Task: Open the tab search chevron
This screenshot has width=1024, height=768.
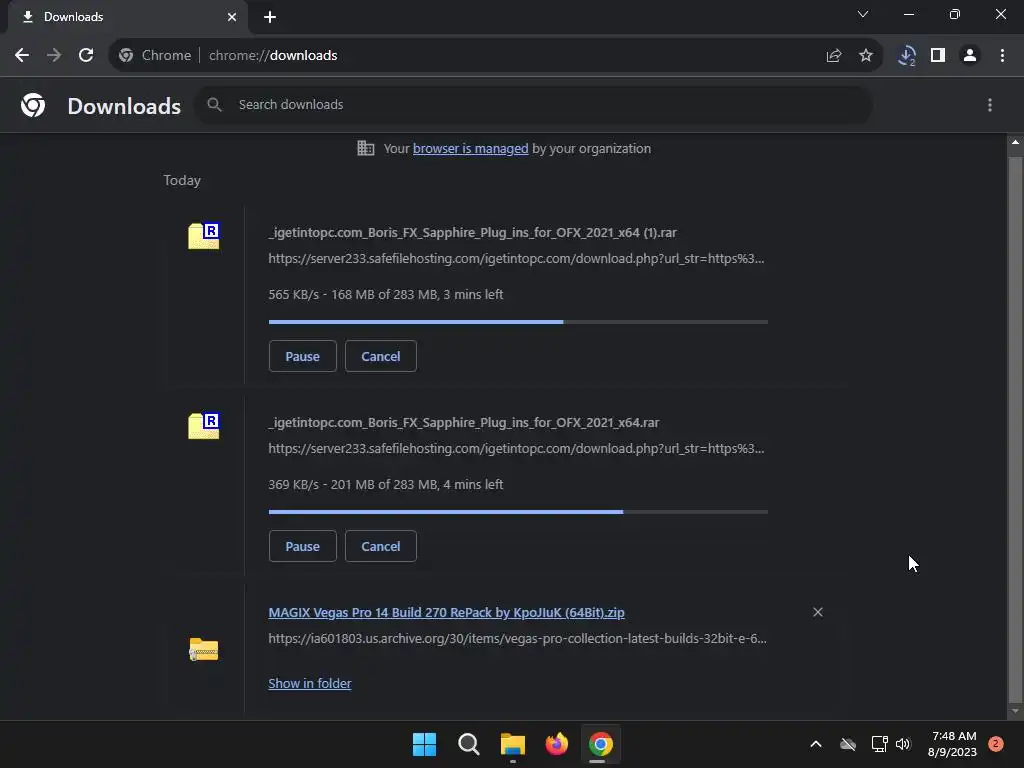Action: 863,14
